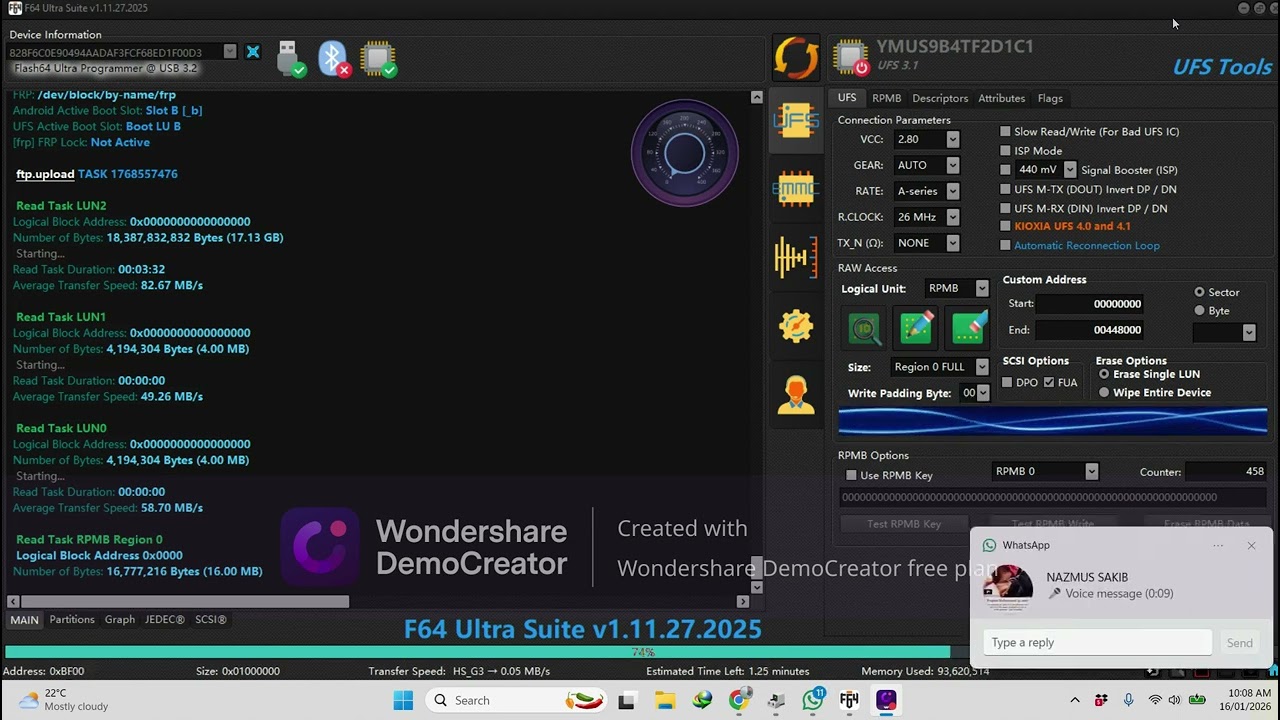Image resolution: width=1280 pixels, height=720 pixels.
Task: Open File Explorer from the taskbar
Action: (665, 700)
